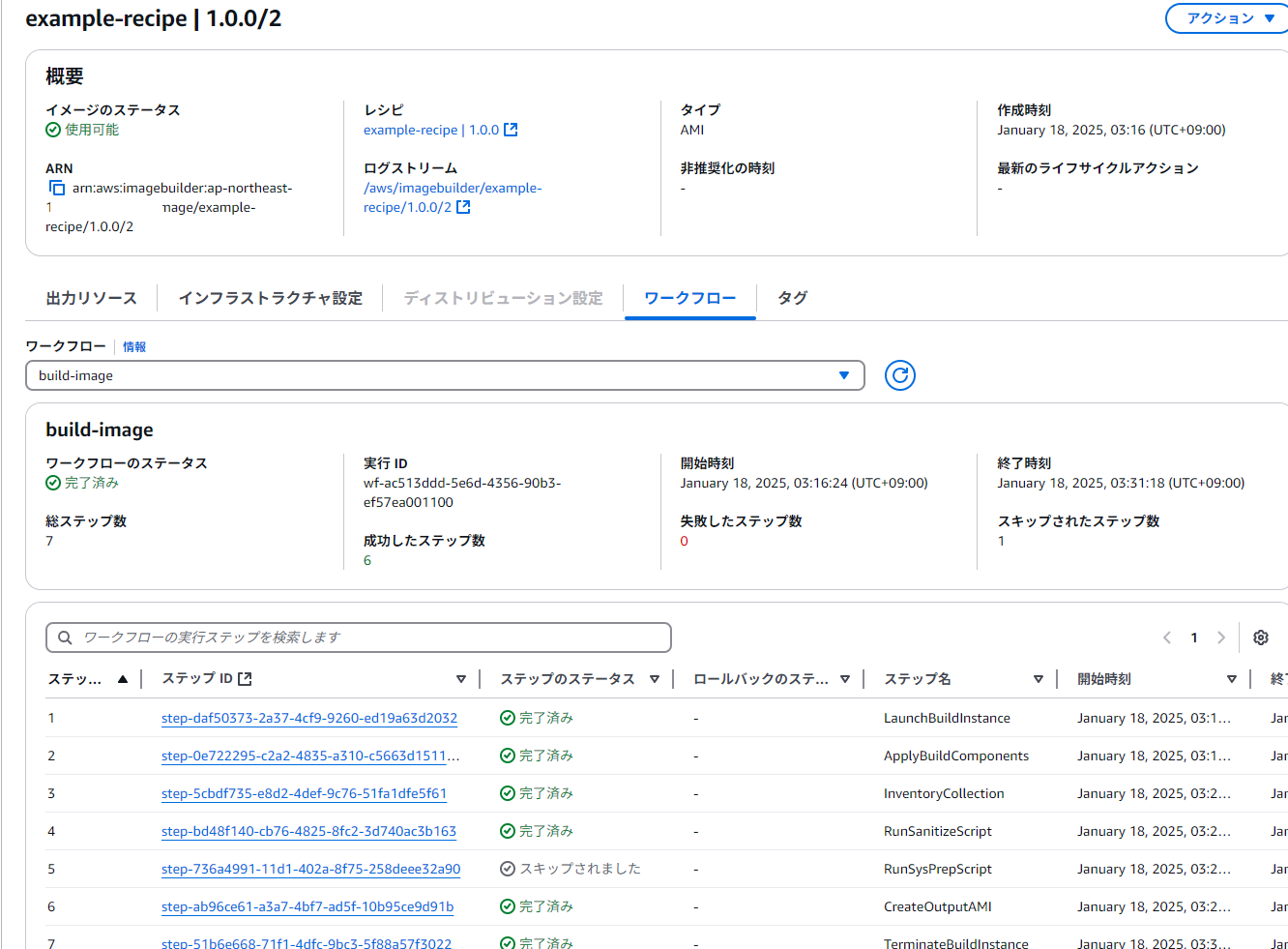Go to next page of steps
Viewport: 1288px width, 949px height.
coord(1221,638)
